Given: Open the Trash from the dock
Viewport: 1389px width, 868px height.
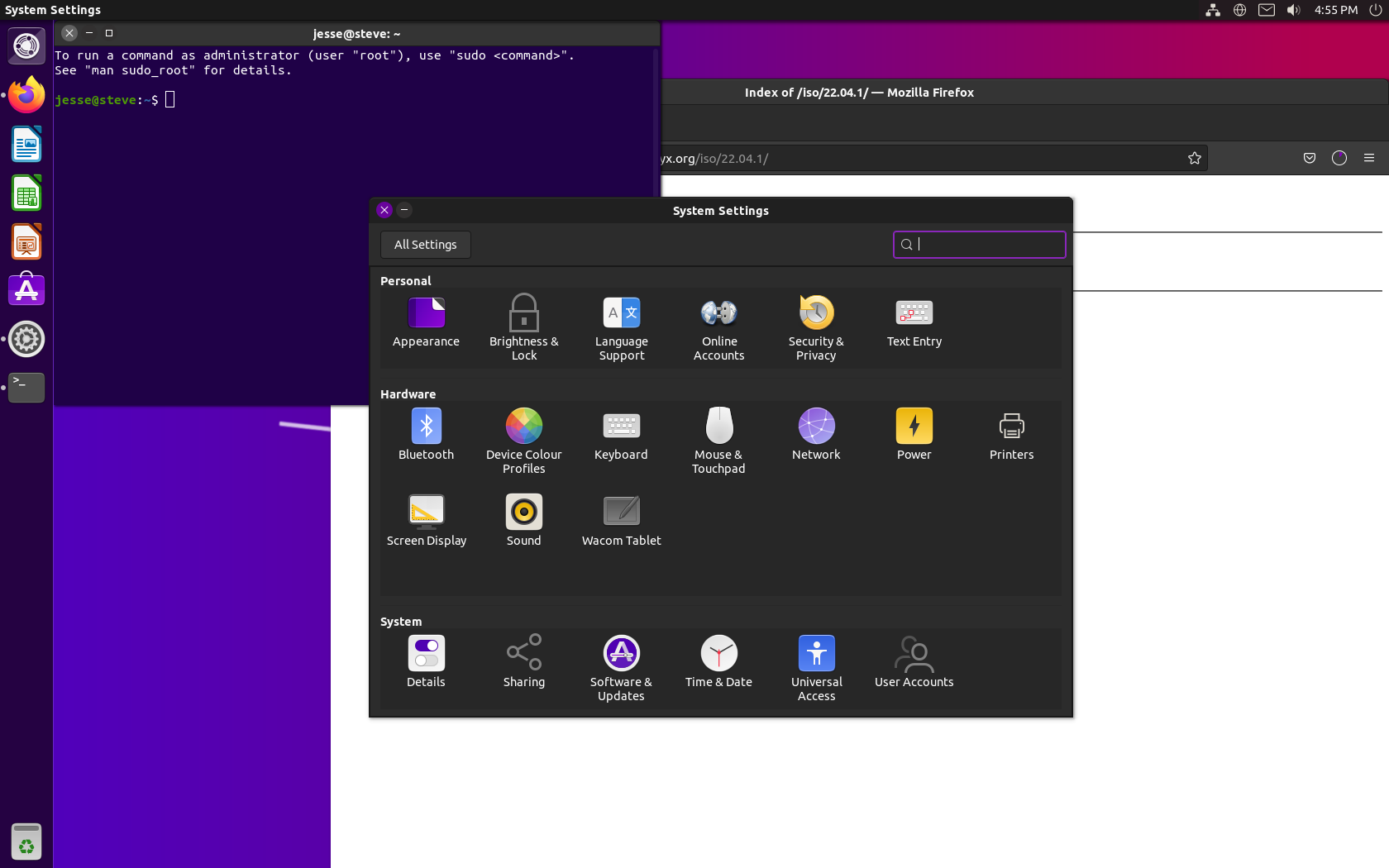Looking at the screenshot, I should (26, 842).
